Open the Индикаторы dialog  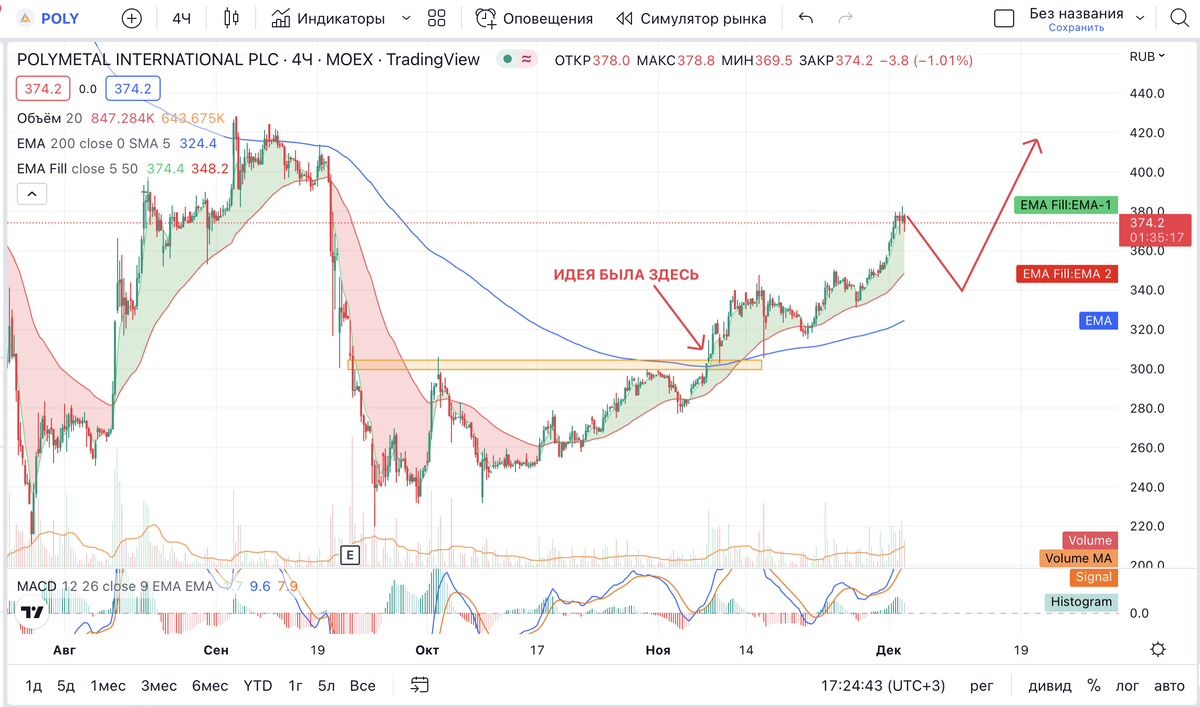click(x=328, y=19)
